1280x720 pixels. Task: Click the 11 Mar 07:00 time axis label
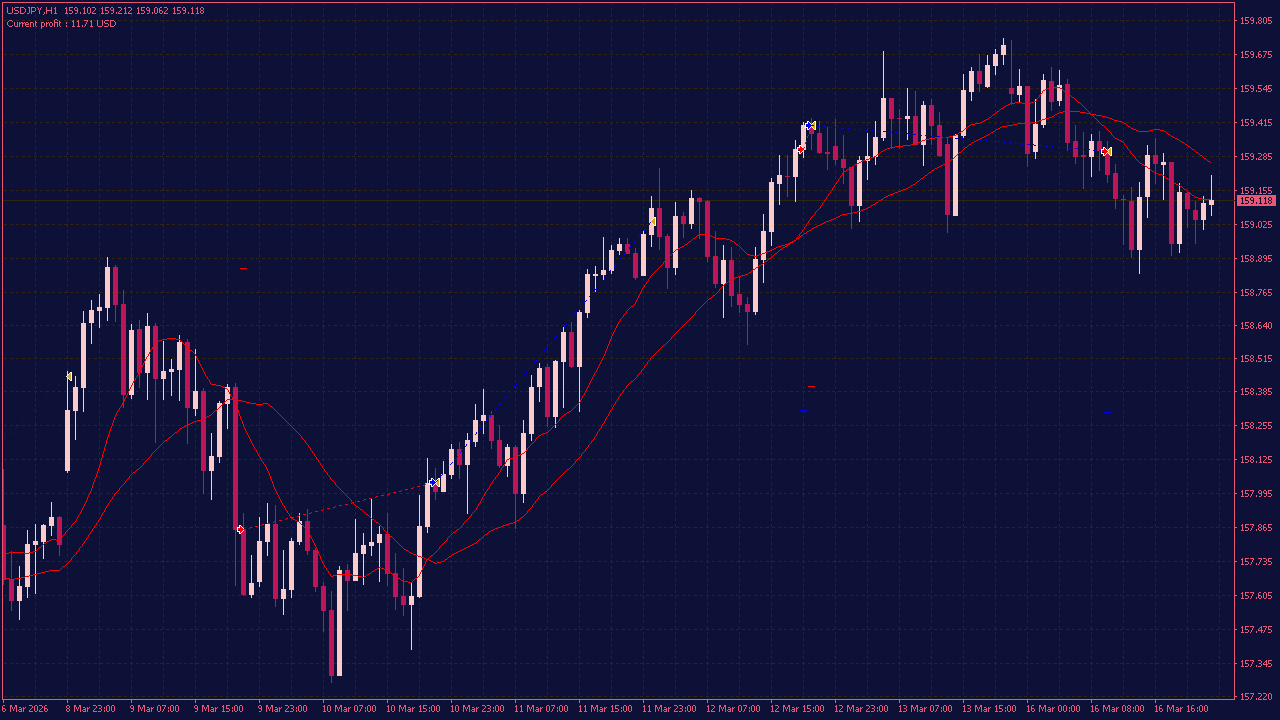click(x=541, y=709)
